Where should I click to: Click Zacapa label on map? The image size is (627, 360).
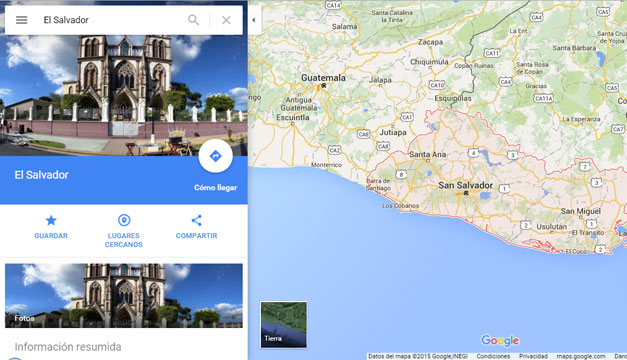click(430, 42)
